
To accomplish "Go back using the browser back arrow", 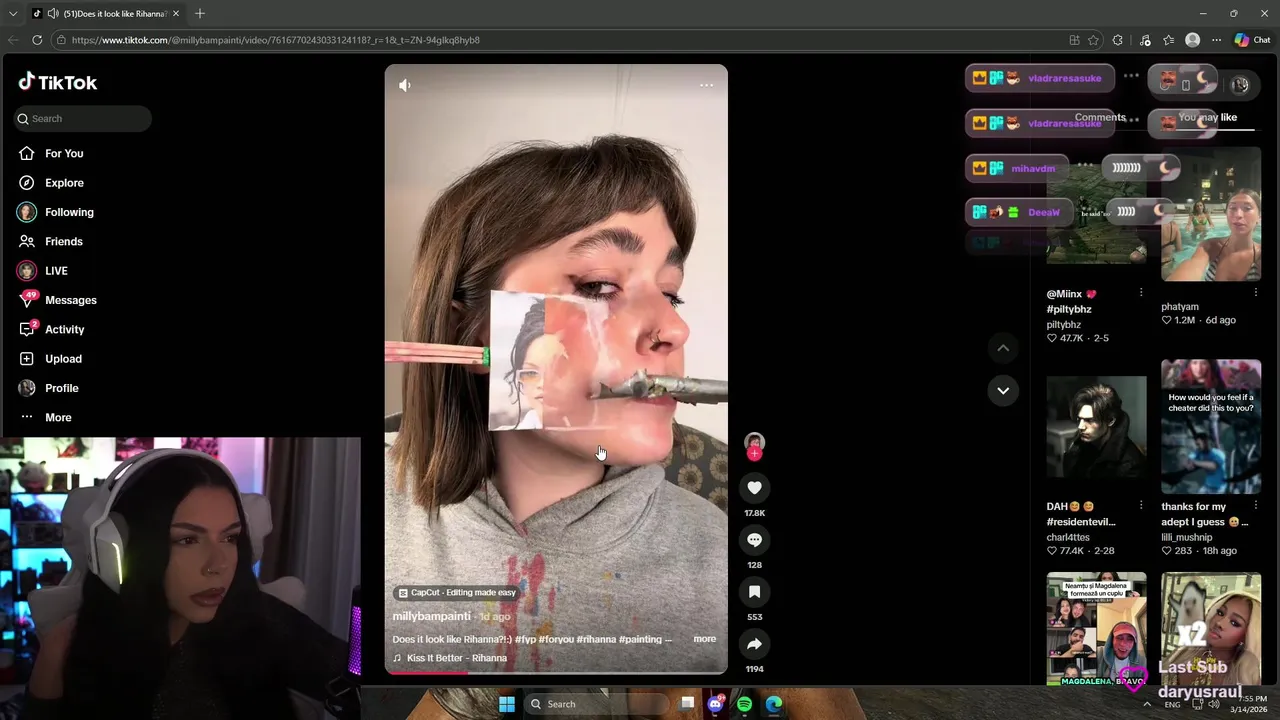I will [x=13, y=40].
